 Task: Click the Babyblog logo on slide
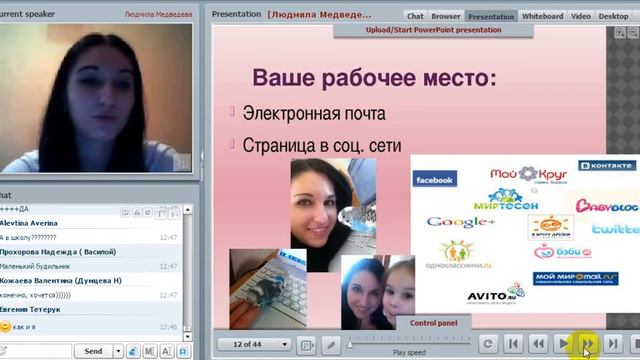[607, 206]
